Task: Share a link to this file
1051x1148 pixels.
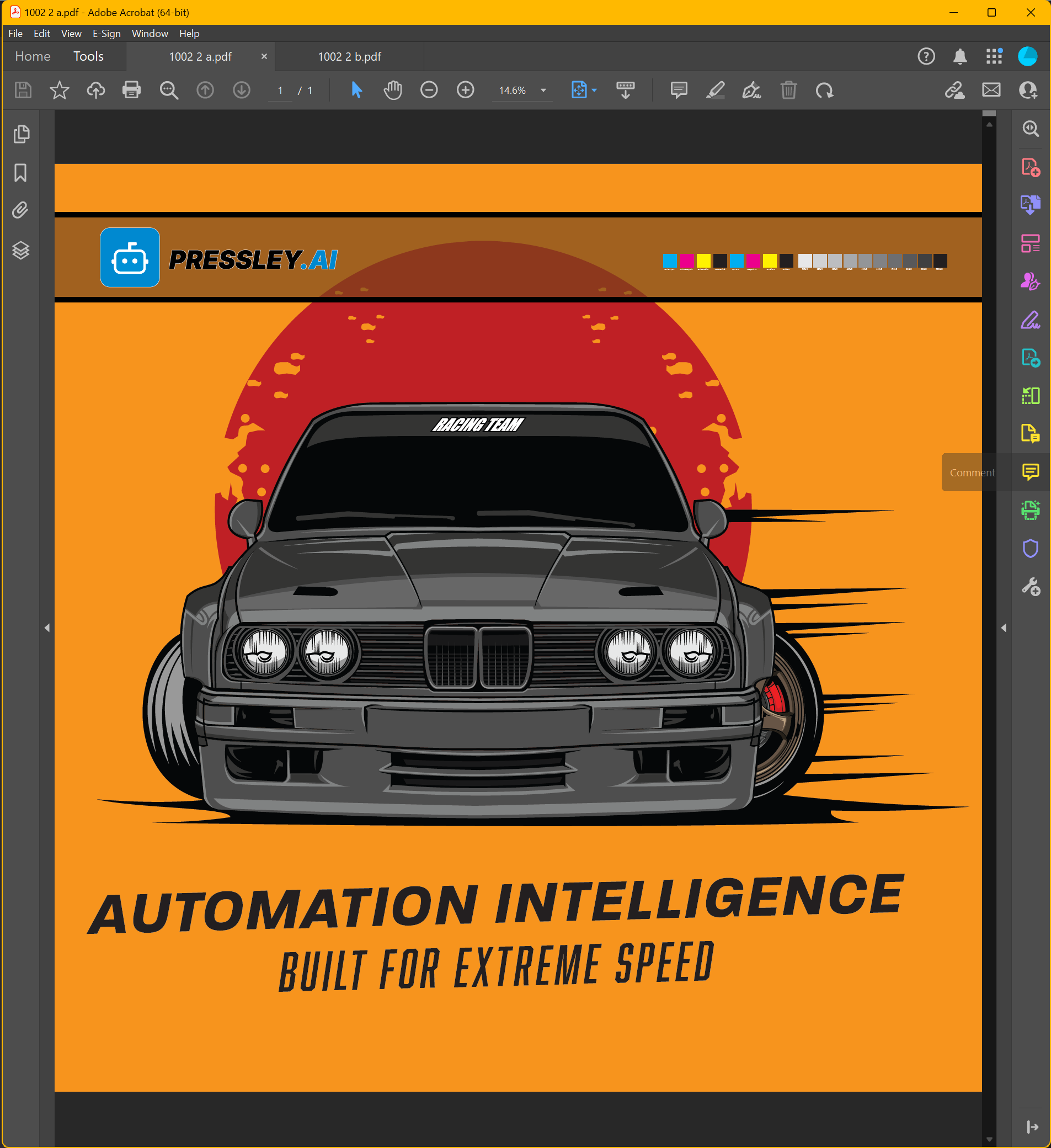Action: [x=955, y=90]
